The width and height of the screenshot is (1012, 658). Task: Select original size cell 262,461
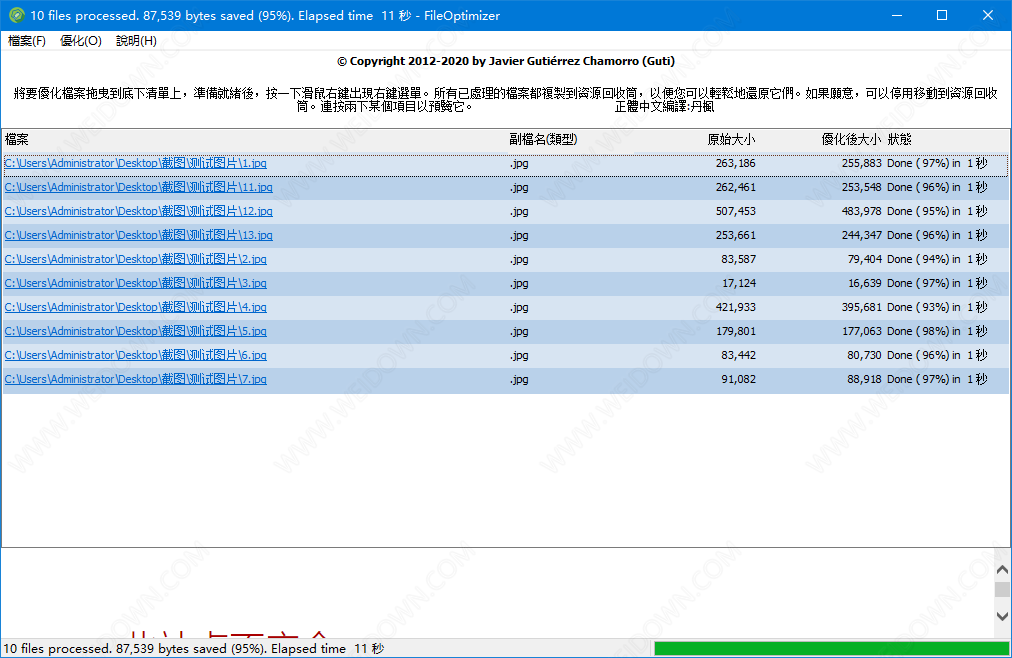(x=735, y=187)
